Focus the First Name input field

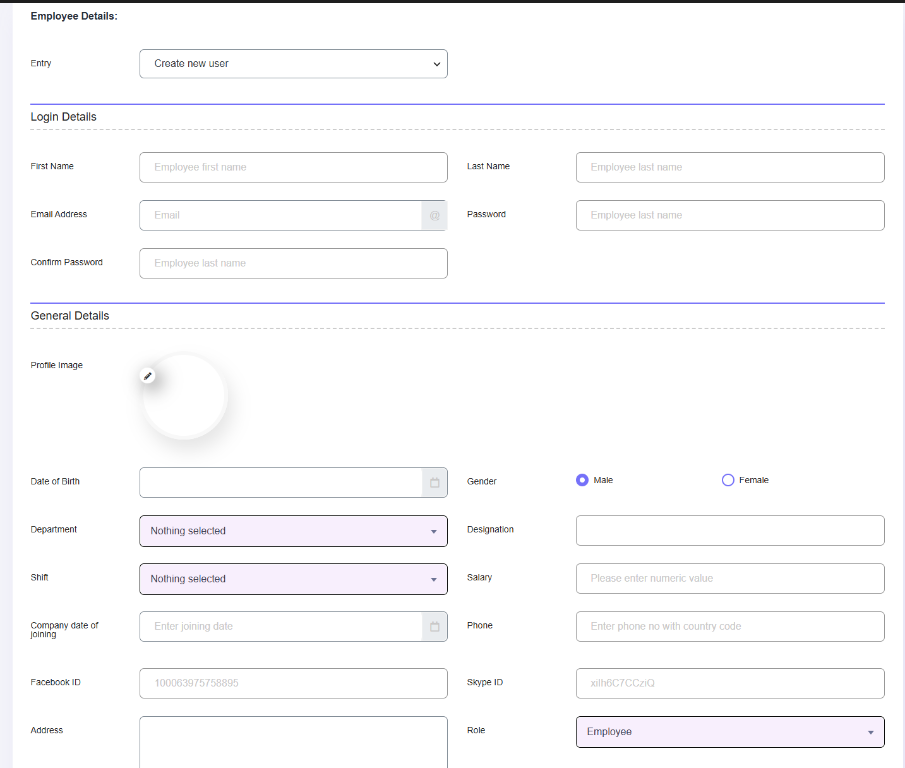[x=293, y=167]
